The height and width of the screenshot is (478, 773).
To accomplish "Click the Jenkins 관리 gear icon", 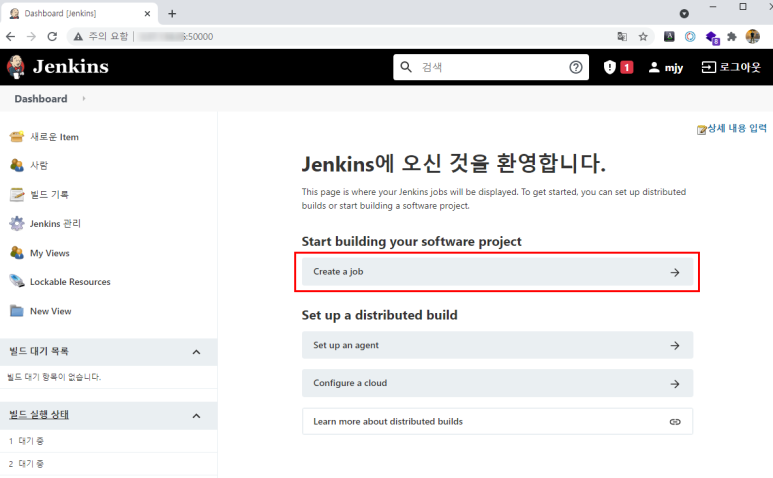I will click(x=17, y=223).
